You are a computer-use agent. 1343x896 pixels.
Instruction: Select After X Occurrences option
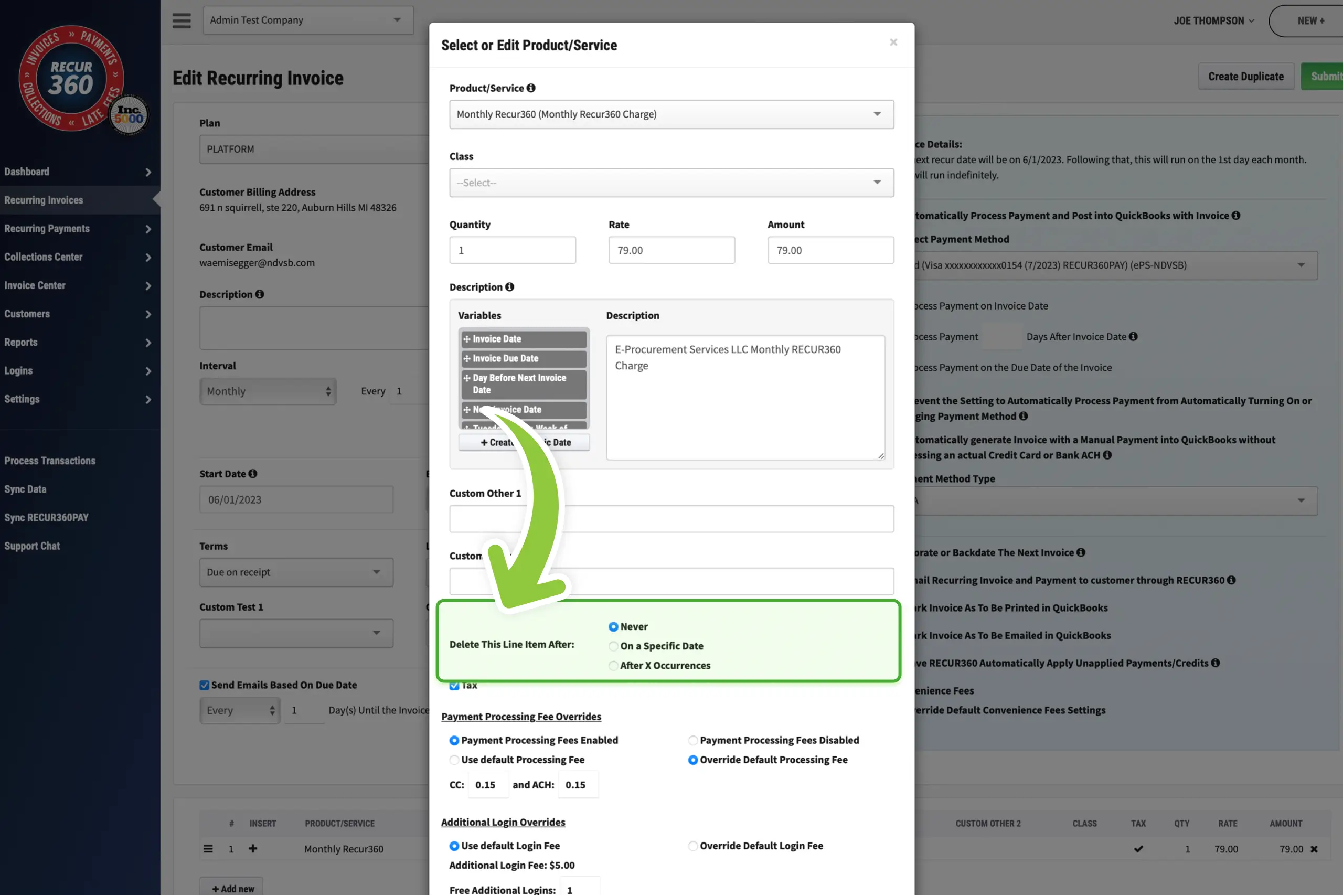(x=613, y=666)
